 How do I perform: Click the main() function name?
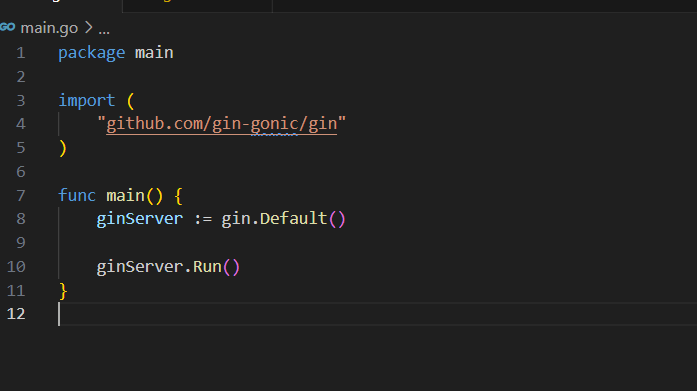tap(125, 196)
